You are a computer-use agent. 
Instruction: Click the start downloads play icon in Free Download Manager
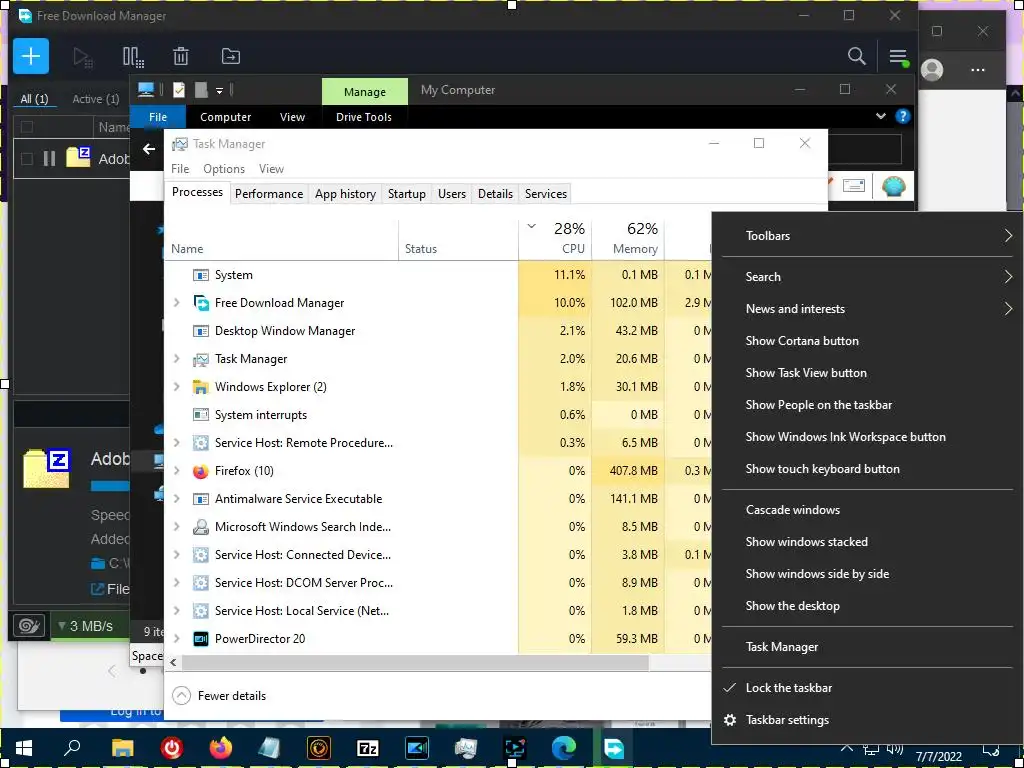(83, 57)
